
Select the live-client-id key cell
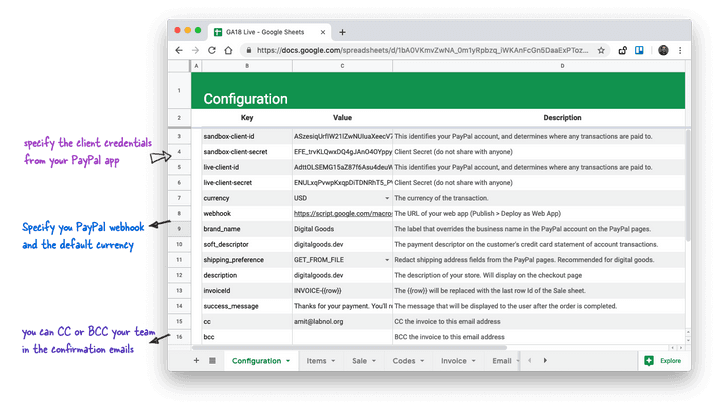tap(247, 167)
